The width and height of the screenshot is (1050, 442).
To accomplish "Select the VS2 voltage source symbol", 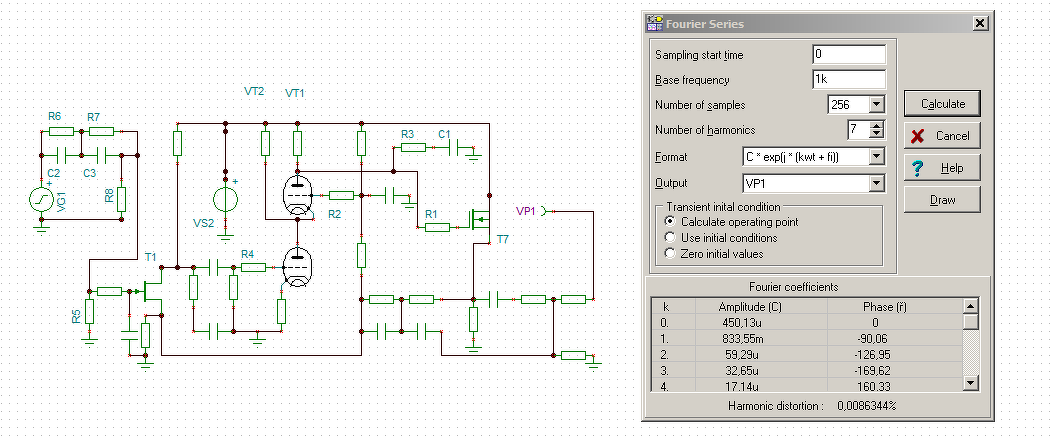I will point(225,200).
